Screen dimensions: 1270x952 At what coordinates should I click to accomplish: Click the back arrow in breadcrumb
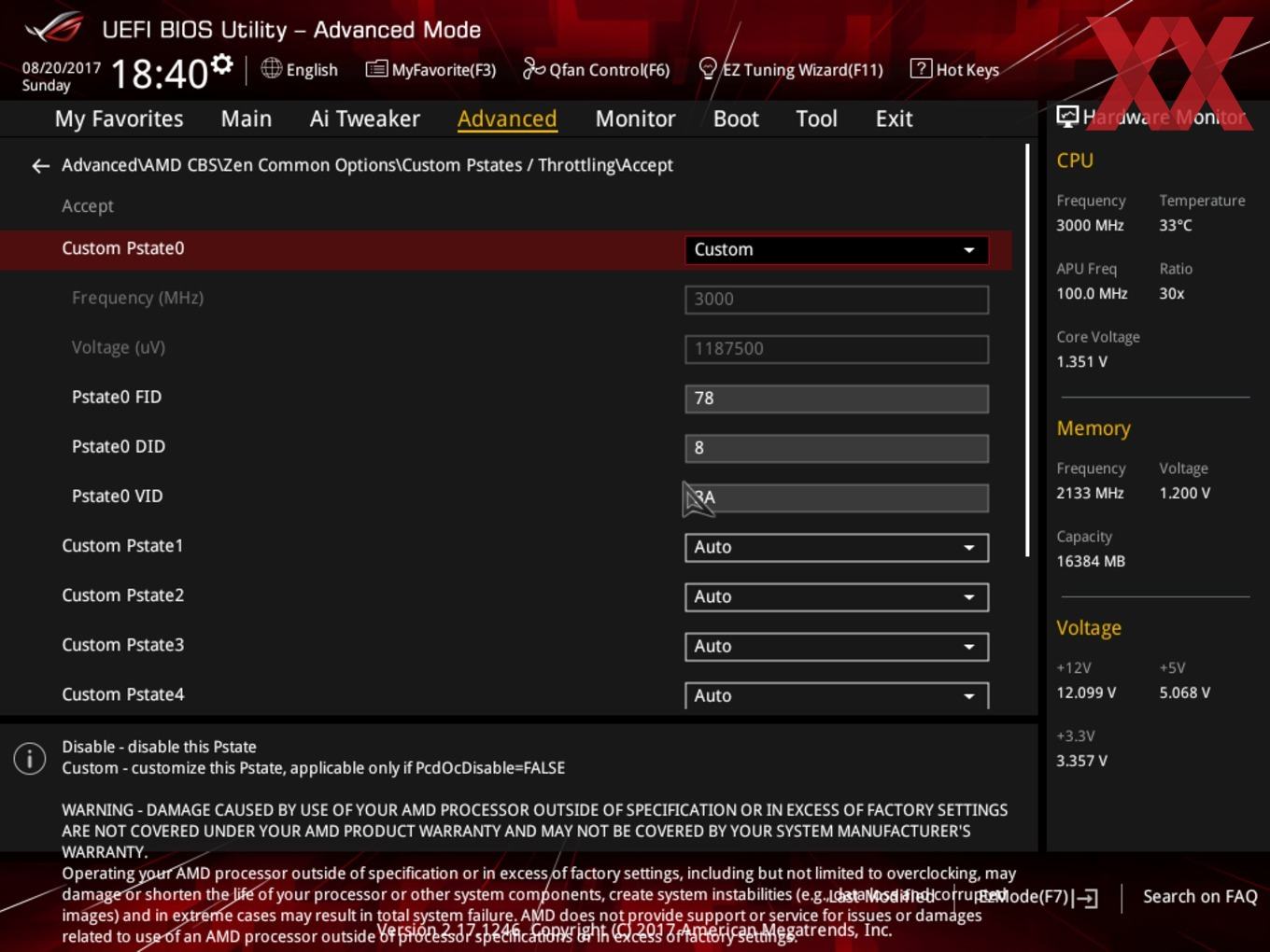40,165
